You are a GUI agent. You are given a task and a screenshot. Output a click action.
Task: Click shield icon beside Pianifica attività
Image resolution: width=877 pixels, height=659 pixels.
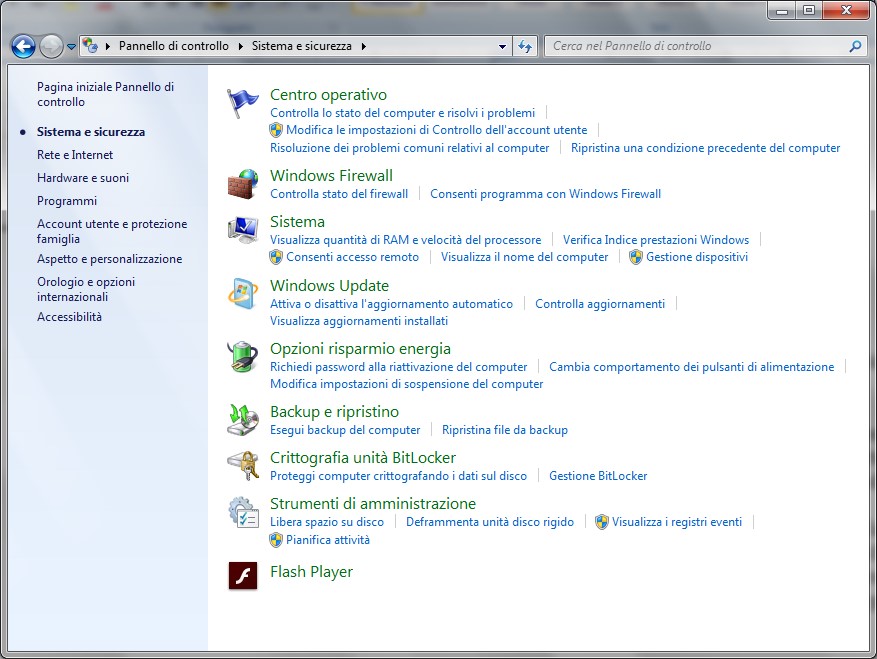(x=276, y=540)
